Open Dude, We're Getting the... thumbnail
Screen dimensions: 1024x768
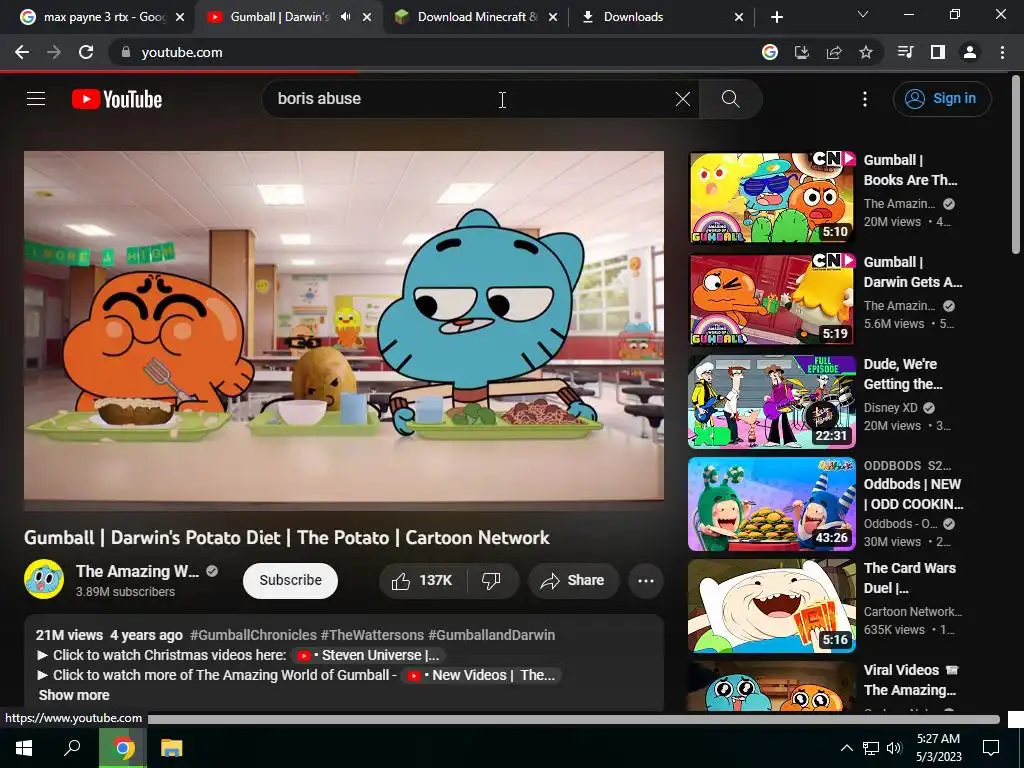(772, 402)
